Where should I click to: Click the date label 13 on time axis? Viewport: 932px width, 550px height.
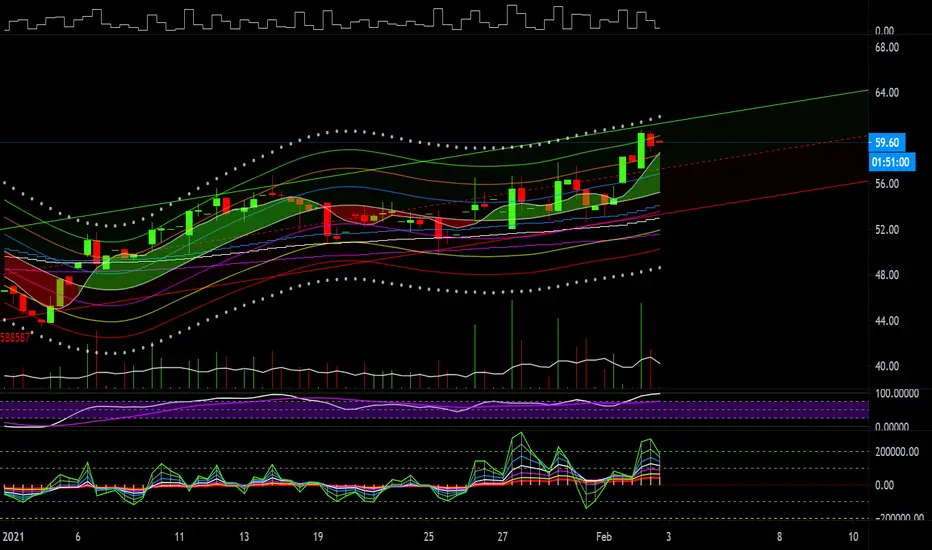coord(244,537)
